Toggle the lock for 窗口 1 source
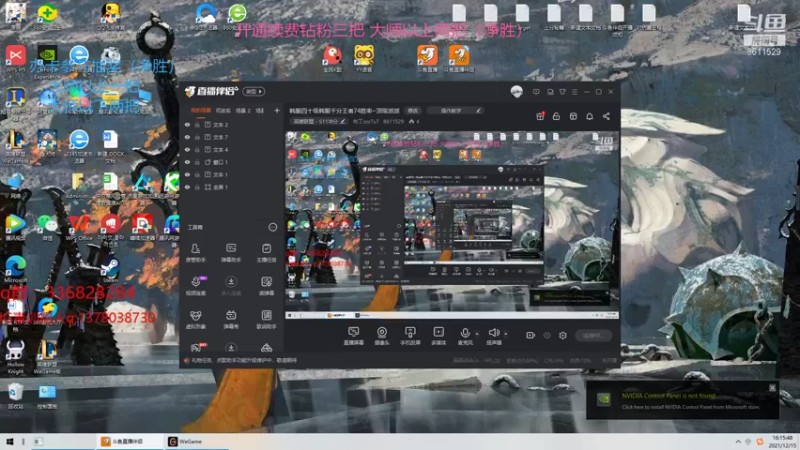Viewport: 800px width, 450px height. [197, 162]
